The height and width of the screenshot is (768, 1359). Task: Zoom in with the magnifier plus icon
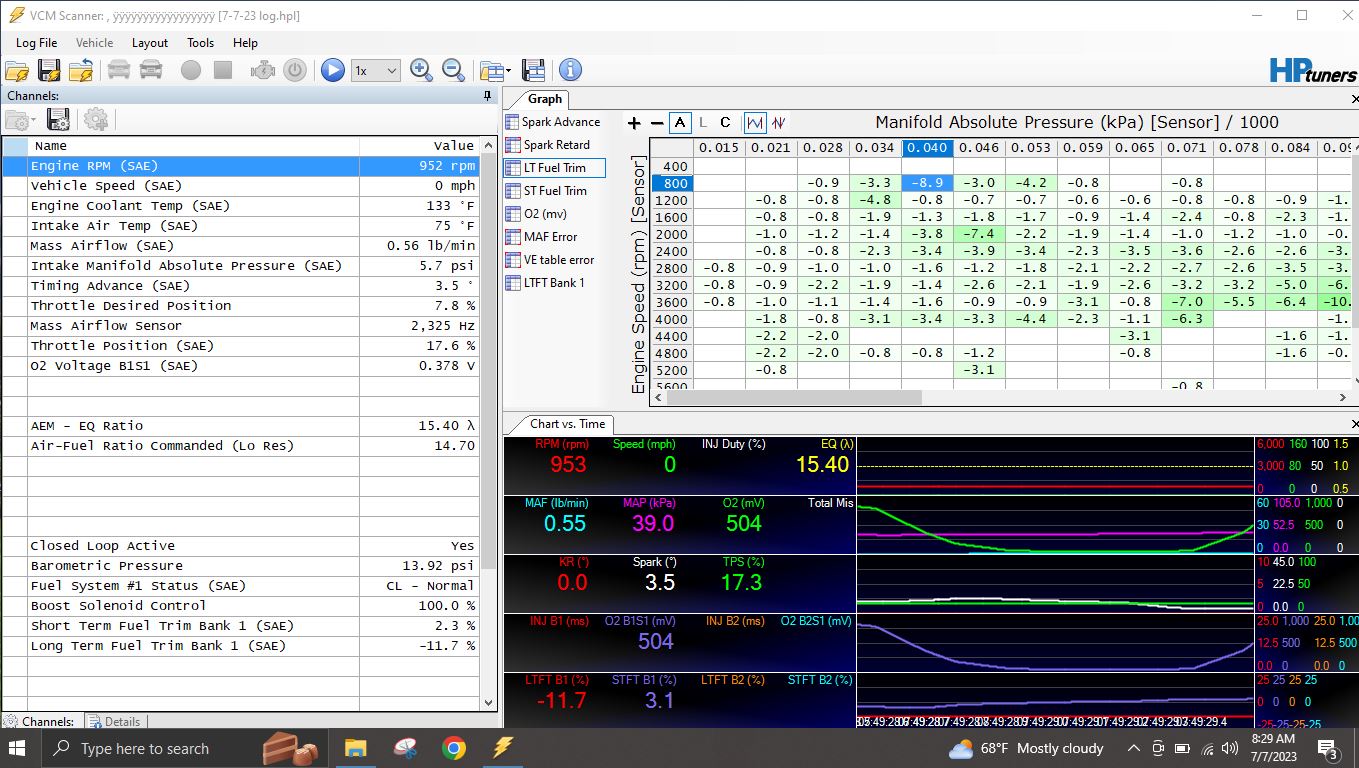point(422,70)
